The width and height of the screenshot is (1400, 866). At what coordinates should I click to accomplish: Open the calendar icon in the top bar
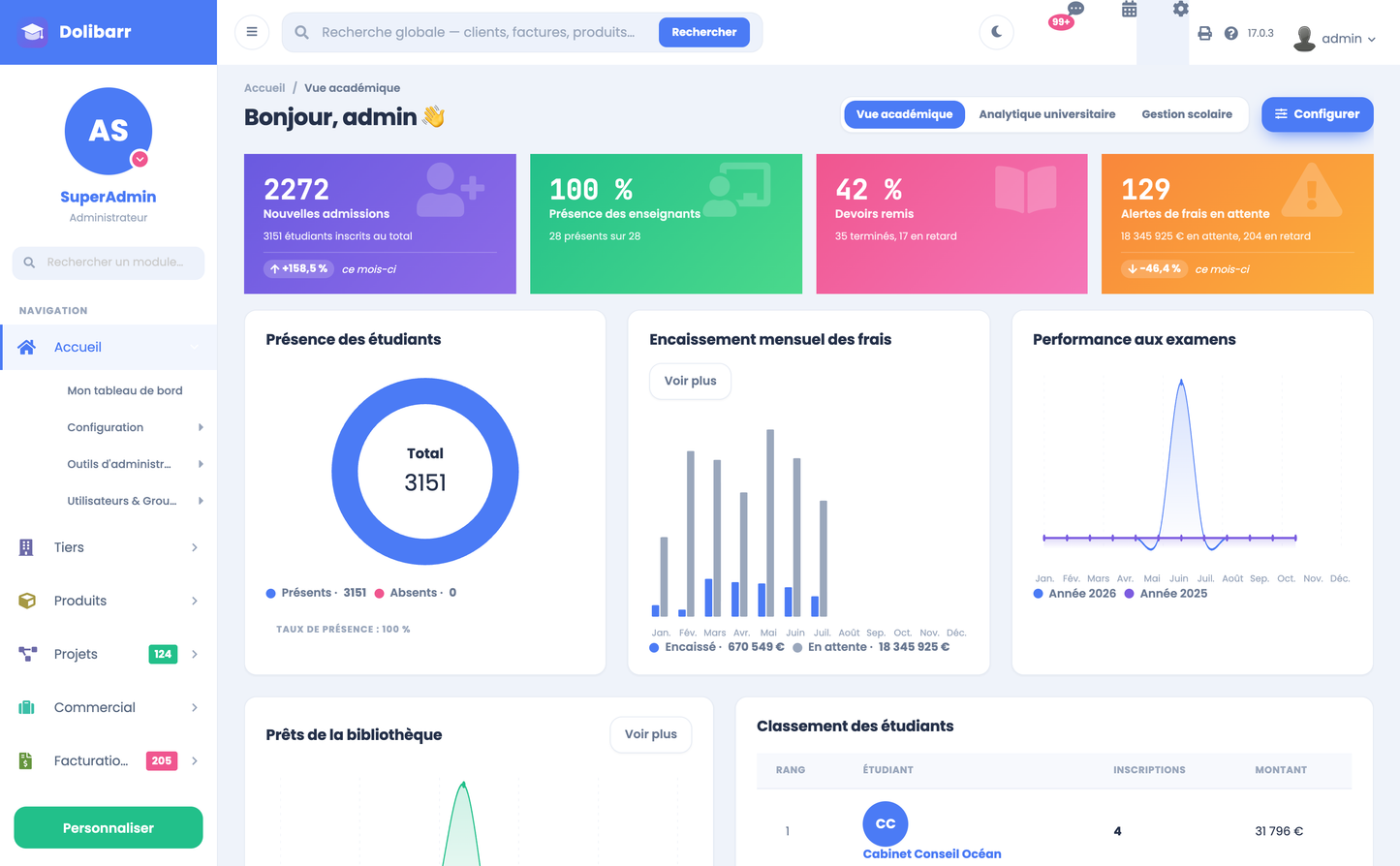1130,10
